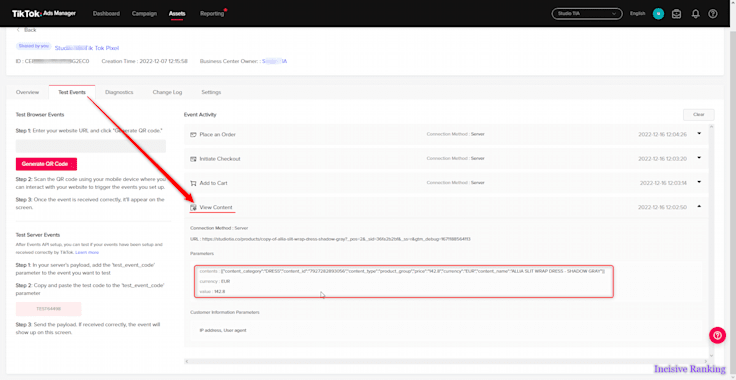736x380 pixels.
Task: Select the timestamp 2022-12-16 12:03:20
Action: 662,159
